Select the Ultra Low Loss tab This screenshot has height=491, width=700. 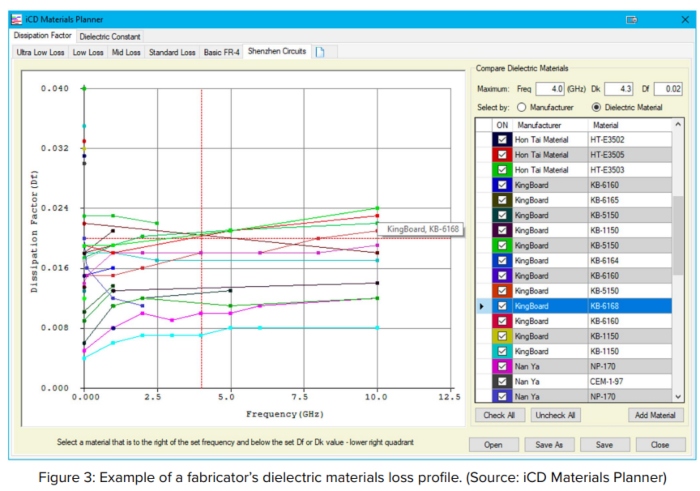[x=40, y=52]
